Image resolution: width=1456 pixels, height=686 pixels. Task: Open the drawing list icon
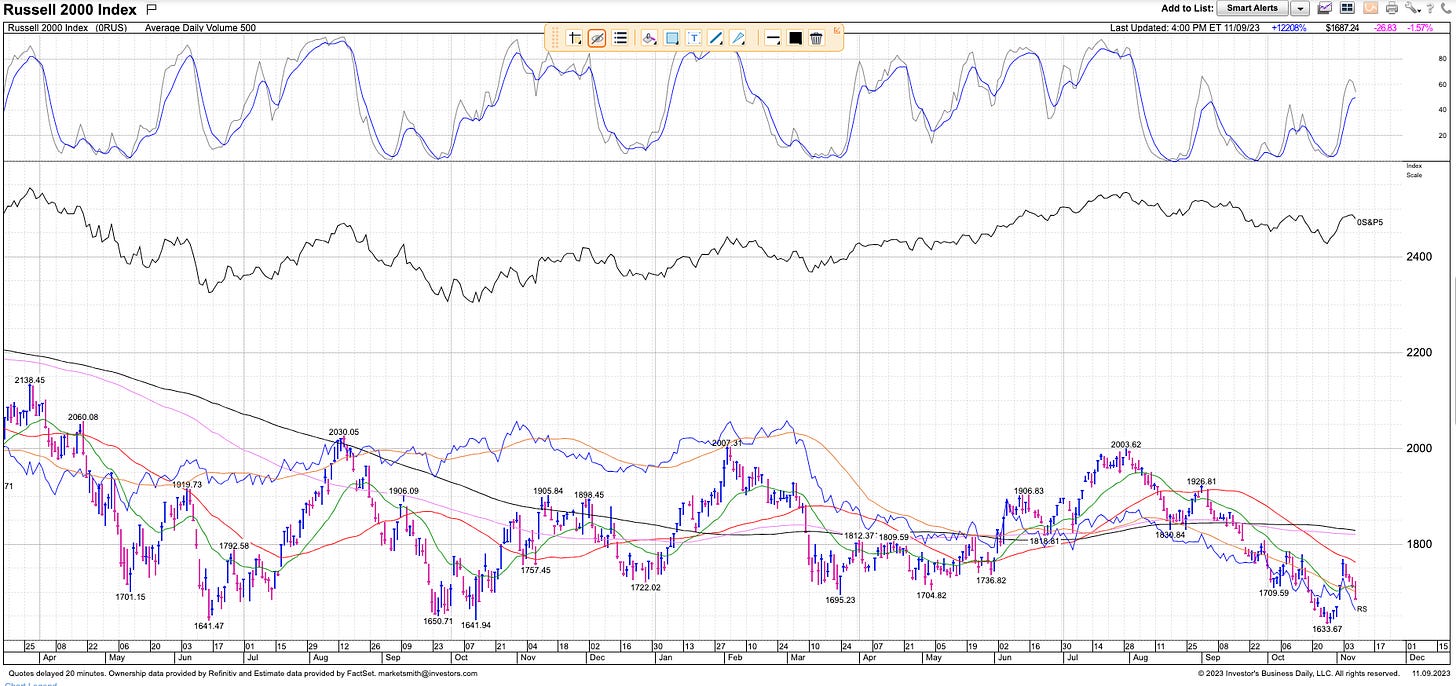pyautogui.click(x=621, y=38)
